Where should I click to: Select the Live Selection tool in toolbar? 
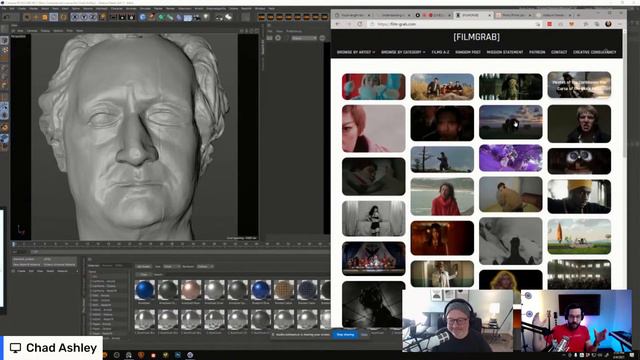pos(27,17)
